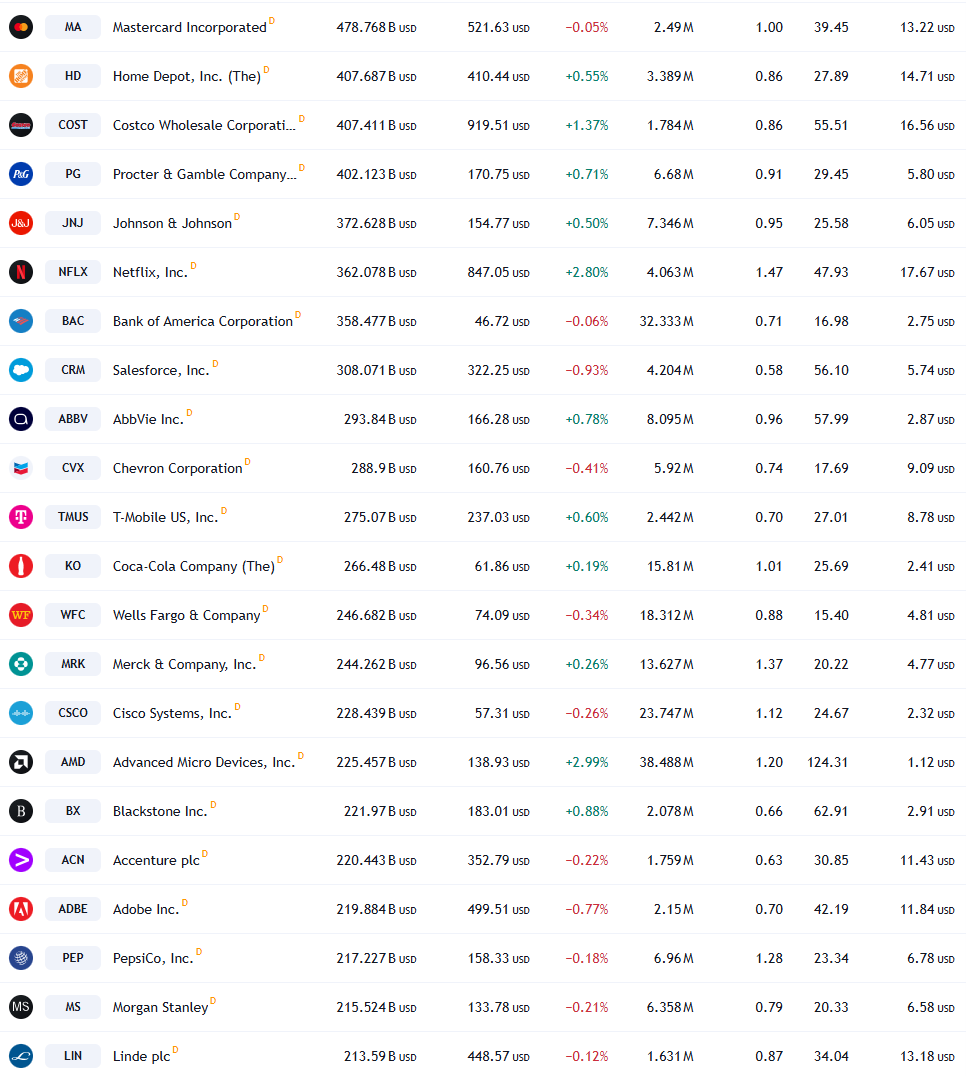Open the MA ticker symbol
The height and width of the screenshot is (1076, 966).
[x=73, y=27]
